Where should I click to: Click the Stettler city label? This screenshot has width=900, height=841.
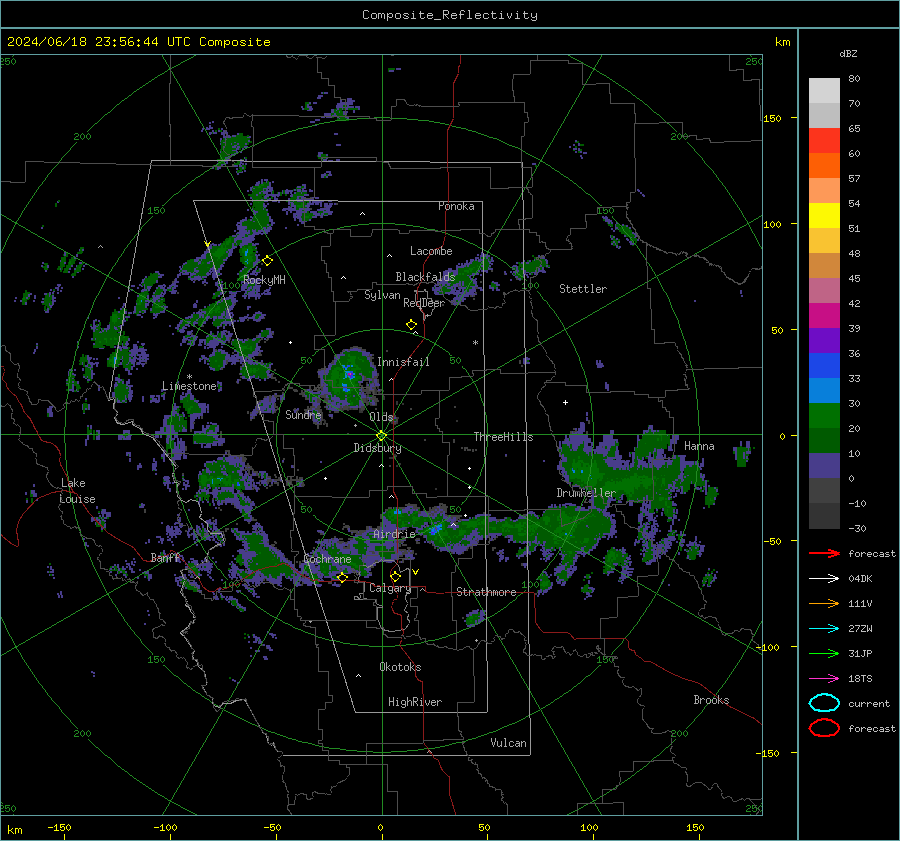pos(583,289)
